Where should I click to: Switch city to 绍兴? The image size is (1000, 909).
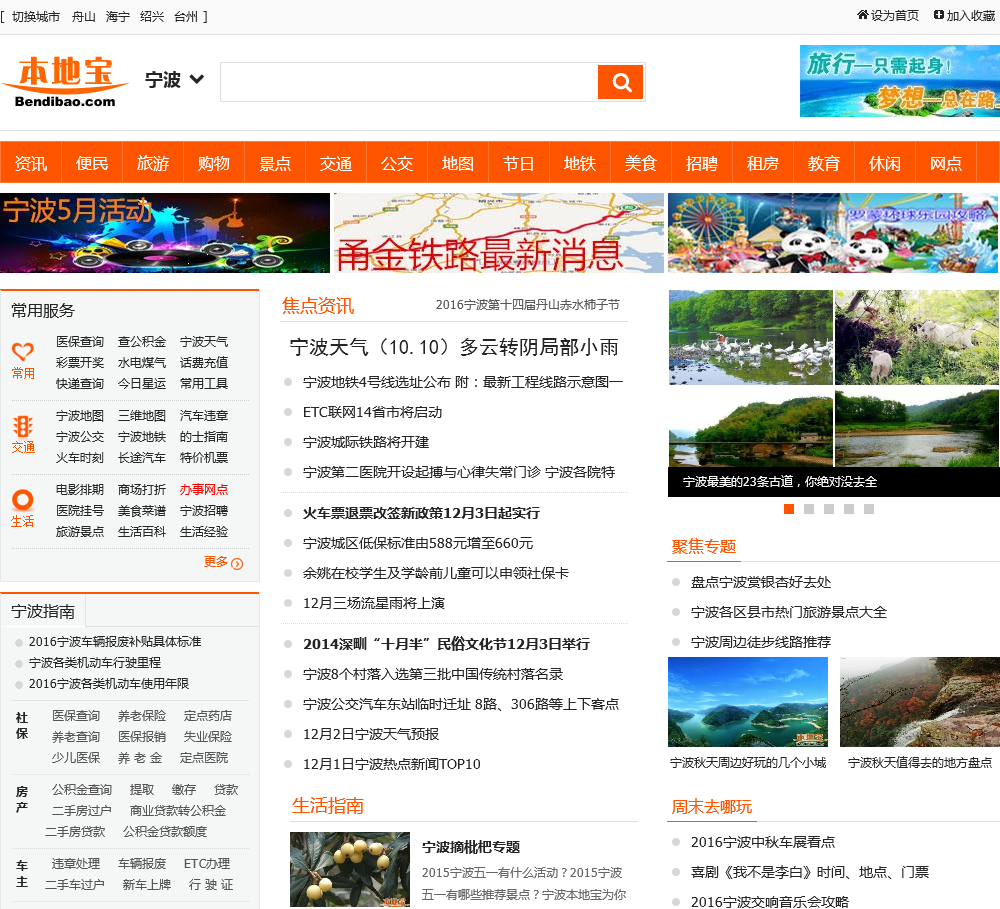[x=152, y=17]
